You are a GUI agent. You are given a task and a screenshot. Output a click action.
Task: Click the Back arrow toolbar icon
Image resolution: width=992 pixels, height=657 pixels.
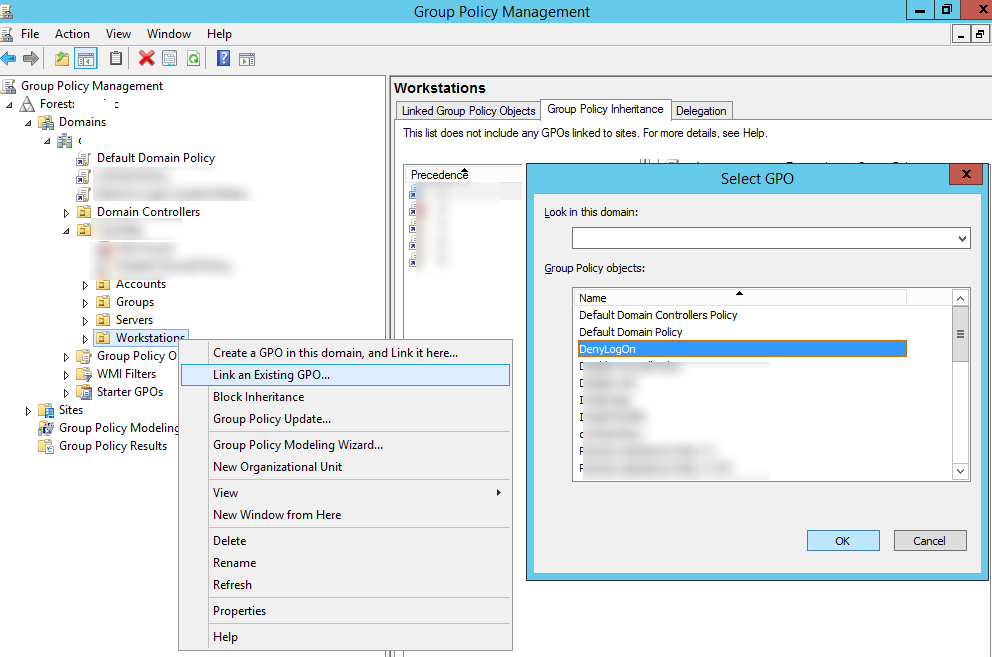(x=9, y=58)
